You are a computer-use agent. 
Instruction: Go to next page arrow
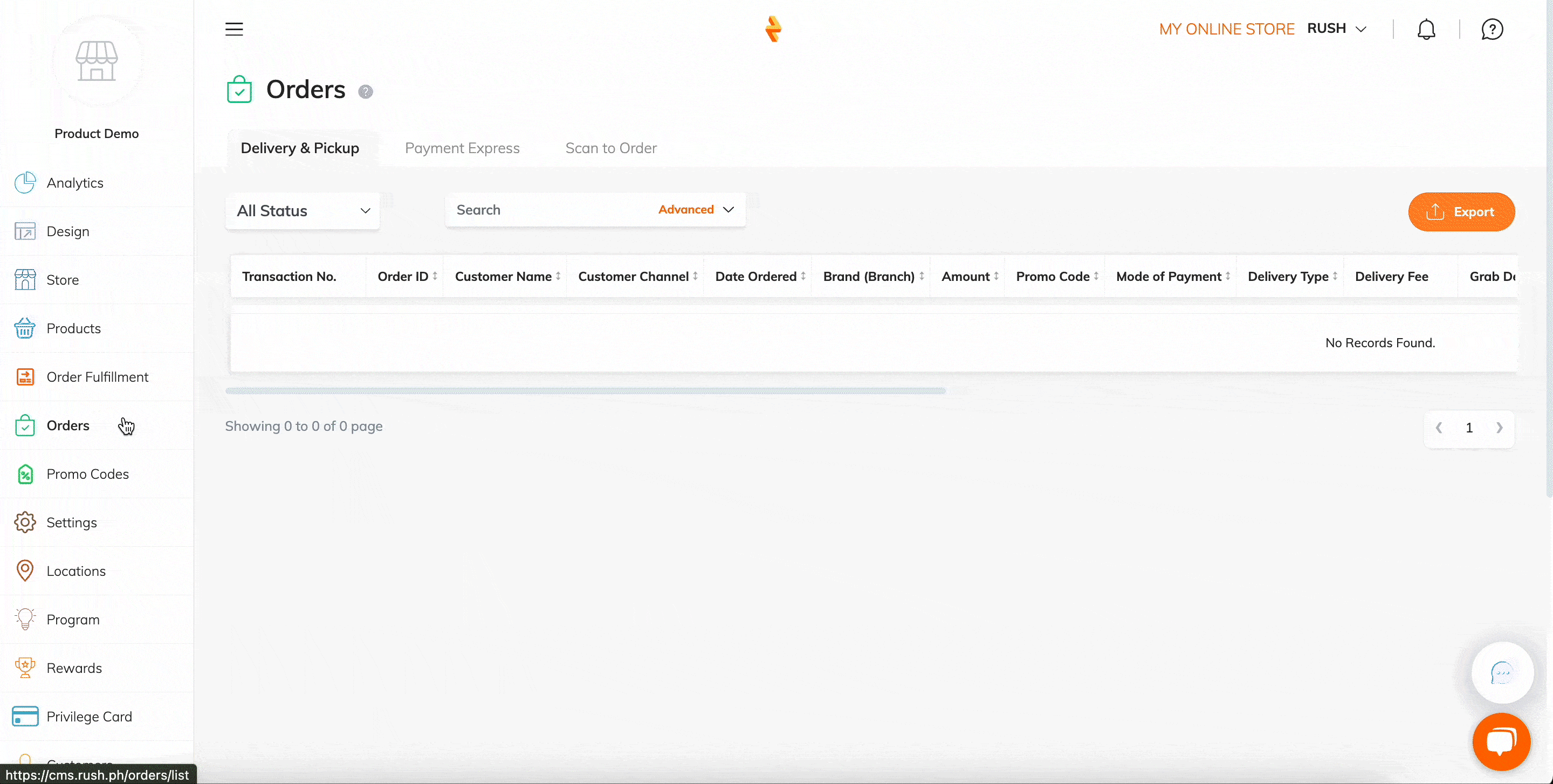1499,428
